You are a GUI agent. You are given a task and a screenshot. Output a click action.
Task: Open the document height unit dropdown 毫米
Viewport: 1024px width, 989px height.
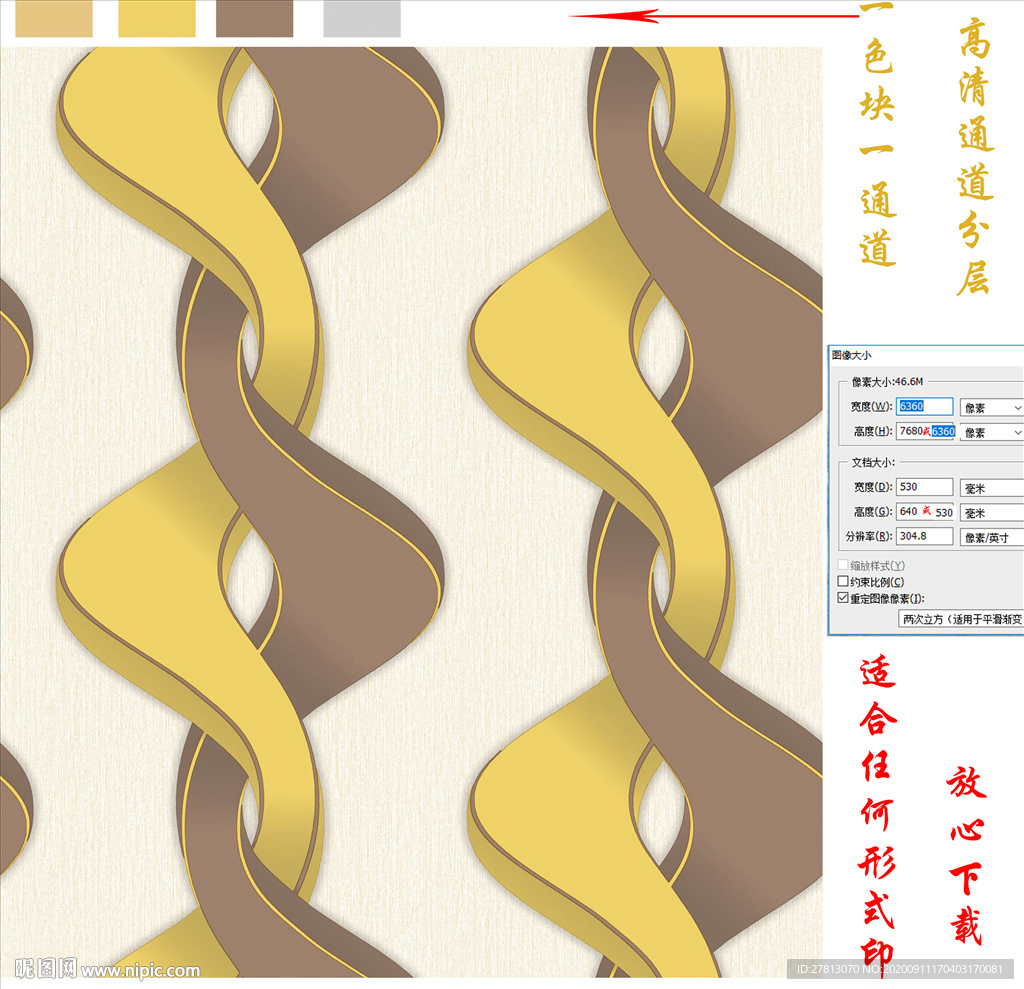coord(991,513)
